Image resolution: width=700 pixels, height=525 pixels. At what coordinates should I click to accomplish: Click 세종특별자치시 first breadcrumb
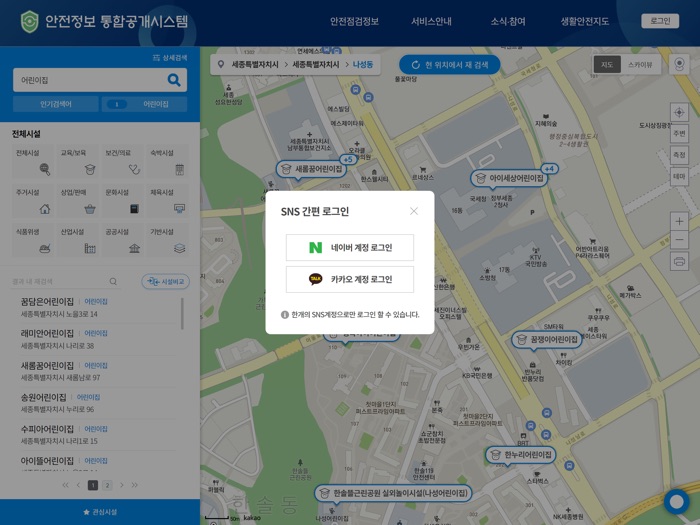pos(255,65)
